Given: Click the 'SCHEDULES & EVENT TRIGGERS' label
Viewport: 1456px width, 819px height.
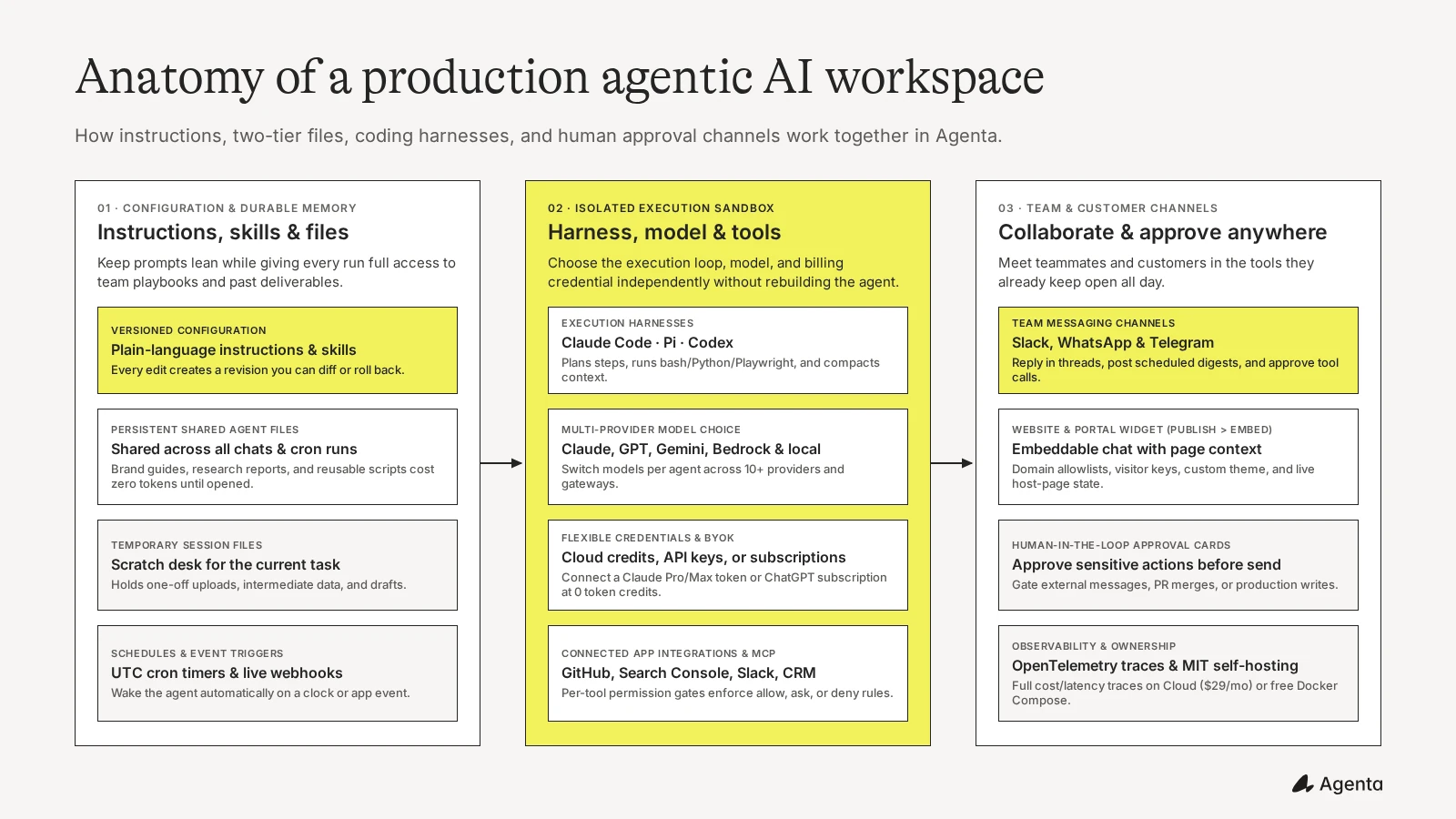Looking at the screenshot, I should (x=197, y=653).
